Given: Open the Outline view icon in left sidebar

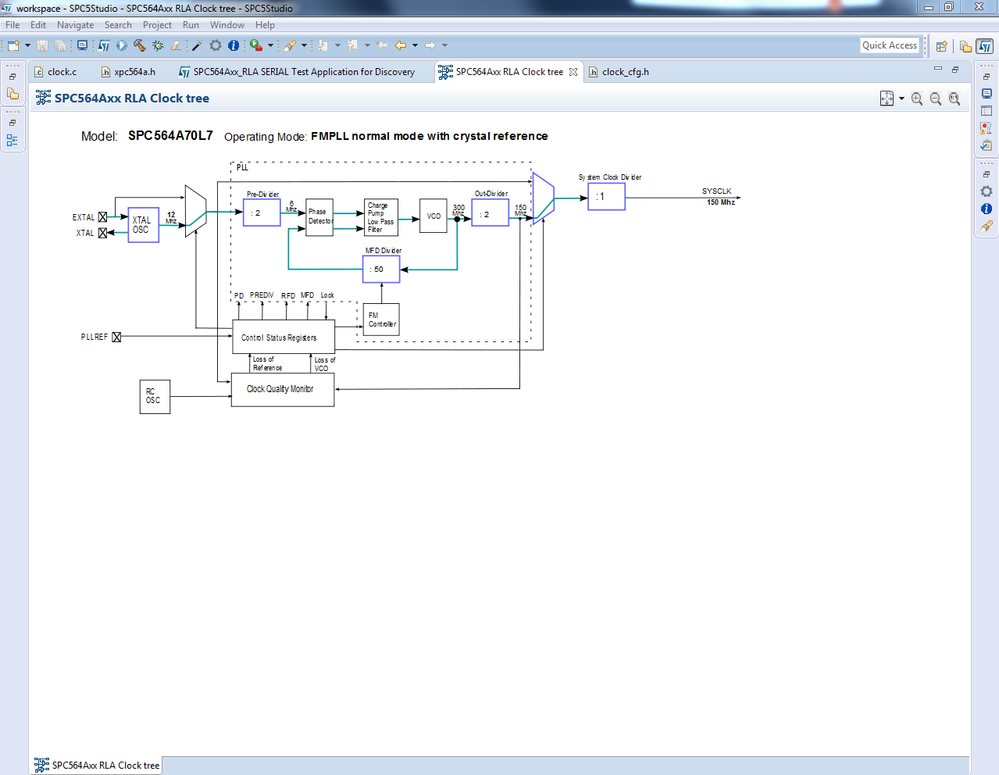Looking at the screenshot, I should coord(12,141).
